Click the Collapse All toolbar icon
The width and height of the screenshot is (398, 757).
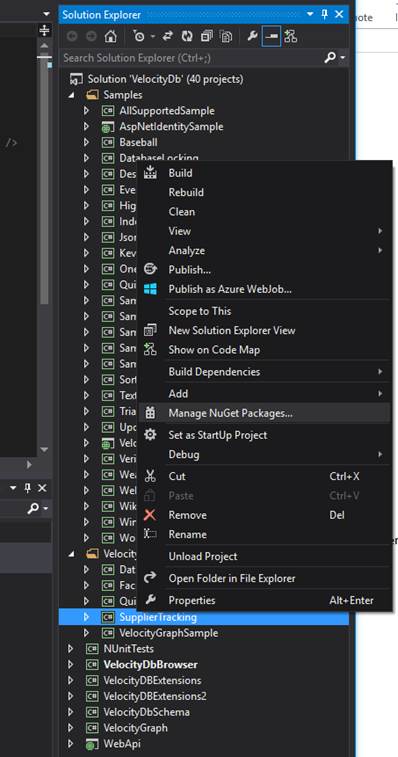pos(207,37)
